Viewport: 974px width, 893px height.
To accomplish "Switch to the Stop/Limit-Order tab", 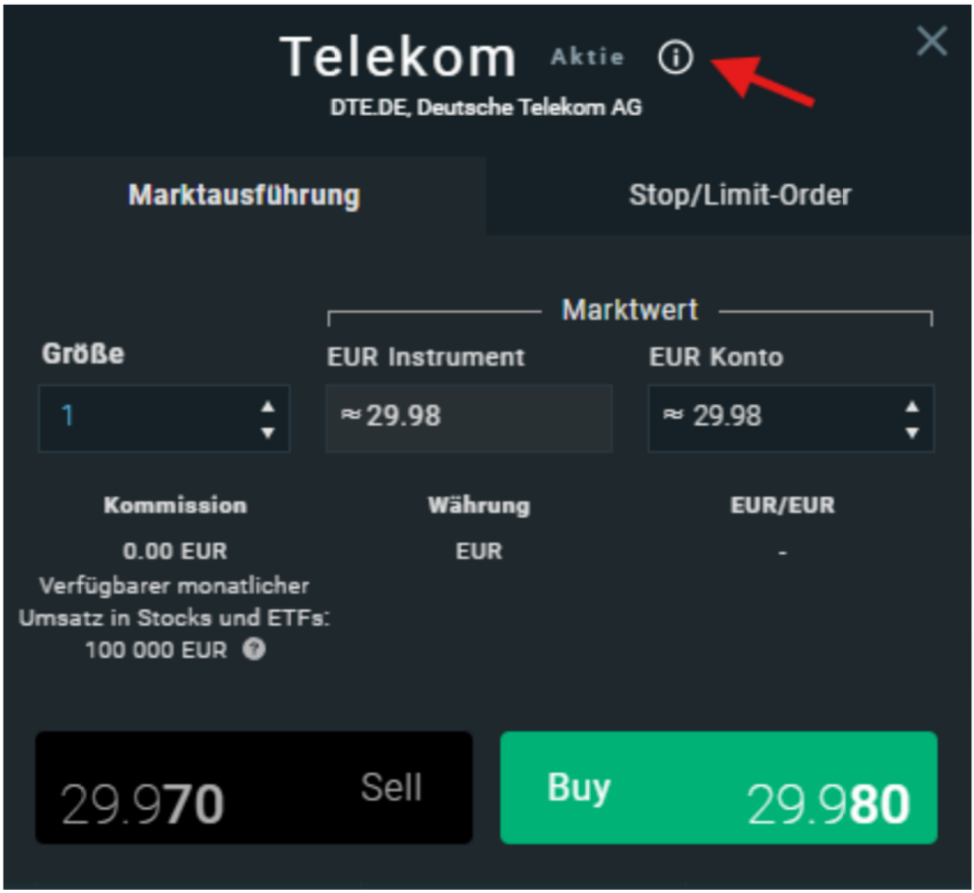I will 742,195.
